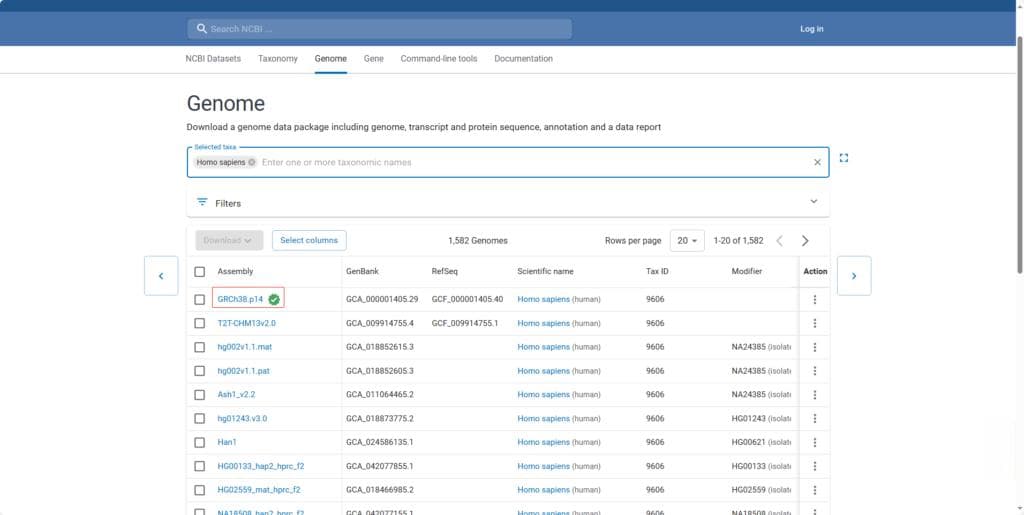Click the Filters funnel icon

[202, 202]
